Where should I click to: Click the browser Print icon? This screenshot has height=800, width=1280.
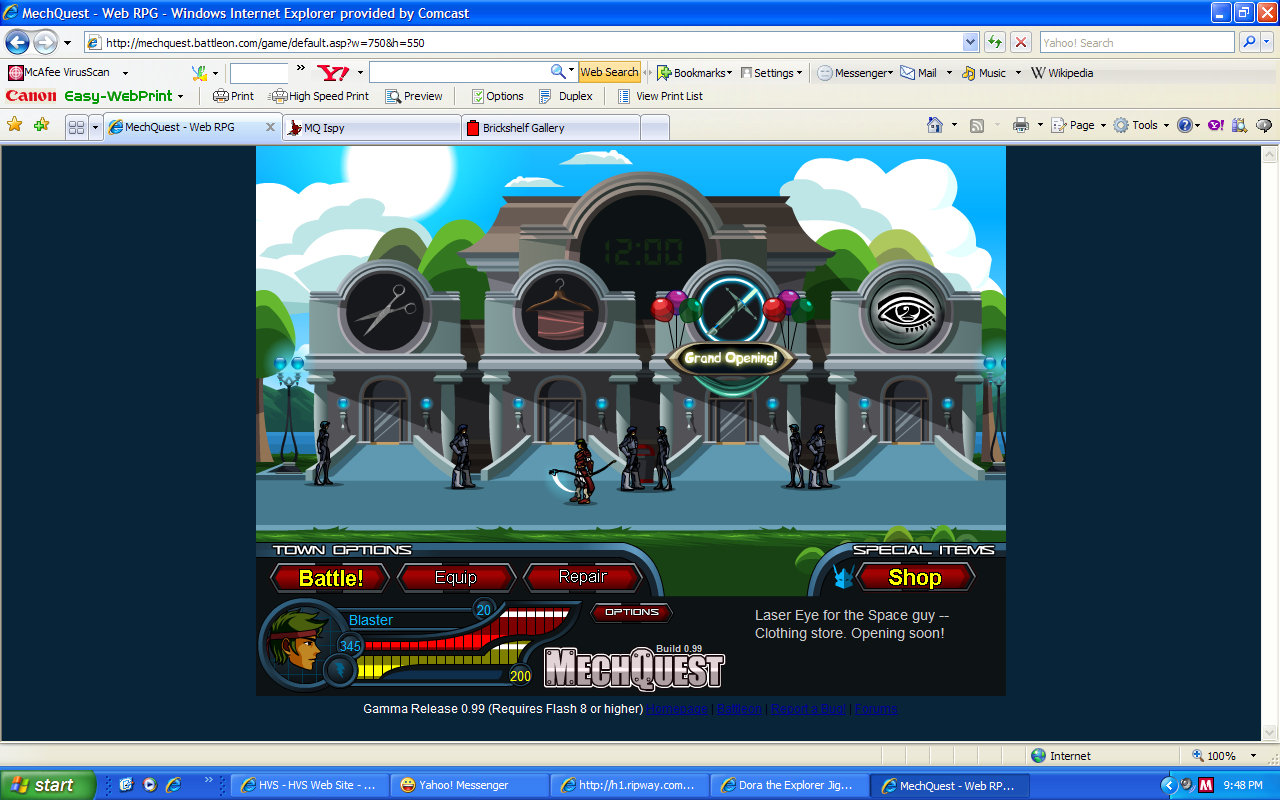1020,126
